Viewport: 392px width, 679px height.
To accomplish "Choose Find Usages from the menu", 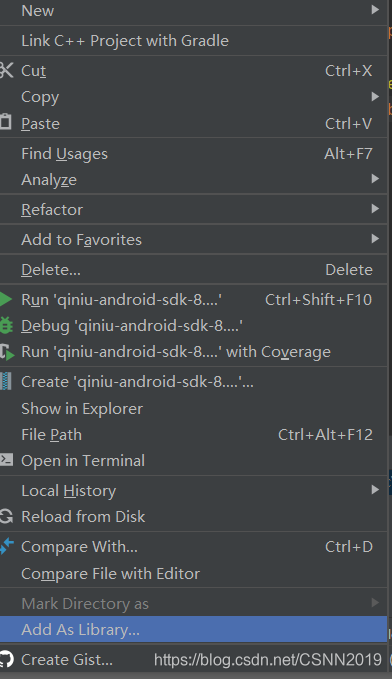I will pos(193,154).
